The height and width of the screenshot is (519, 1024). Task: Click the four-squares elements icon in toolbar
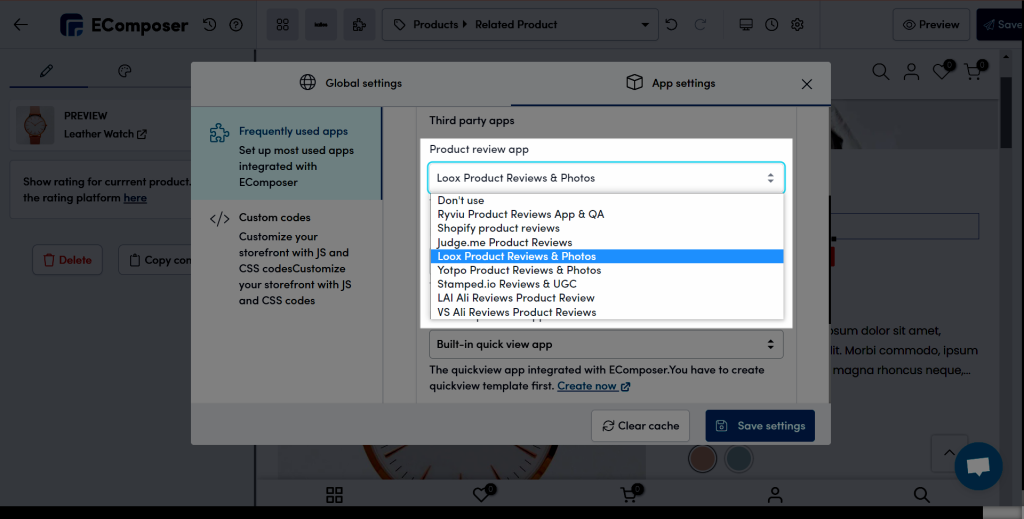point(283,25)
